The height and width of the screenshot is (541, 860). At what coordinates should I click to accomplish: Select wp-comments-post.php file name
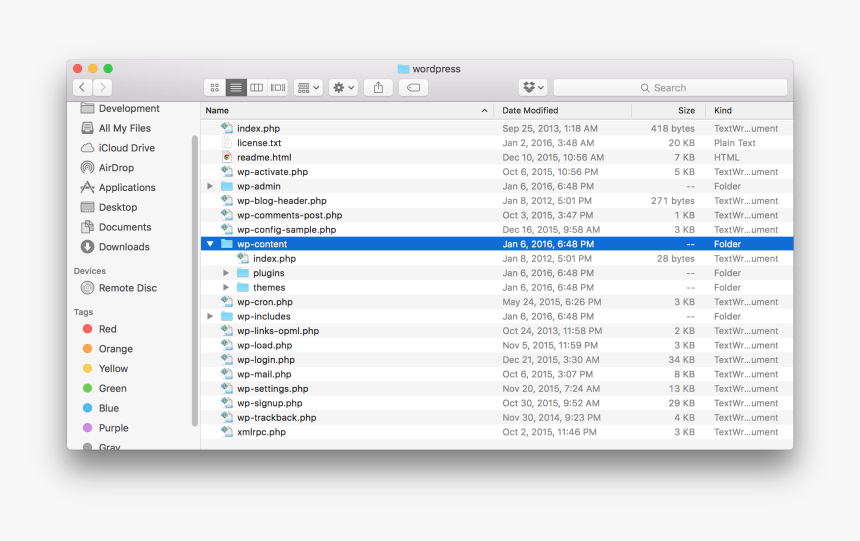click(x=290, y=215)
